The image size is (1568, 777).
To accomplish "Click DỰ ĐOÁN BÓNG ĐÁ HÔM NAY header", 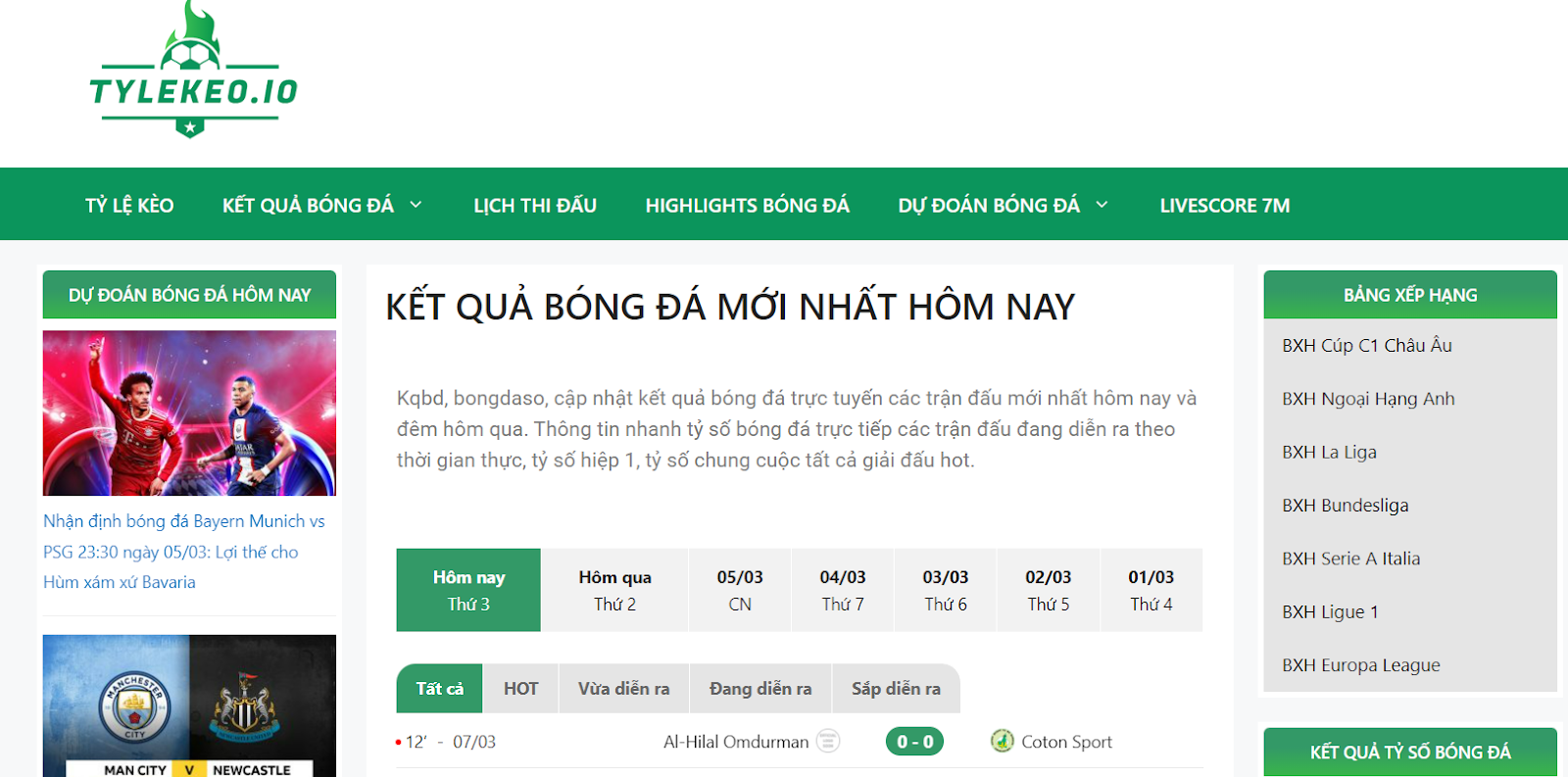I will tap(189, 295).
